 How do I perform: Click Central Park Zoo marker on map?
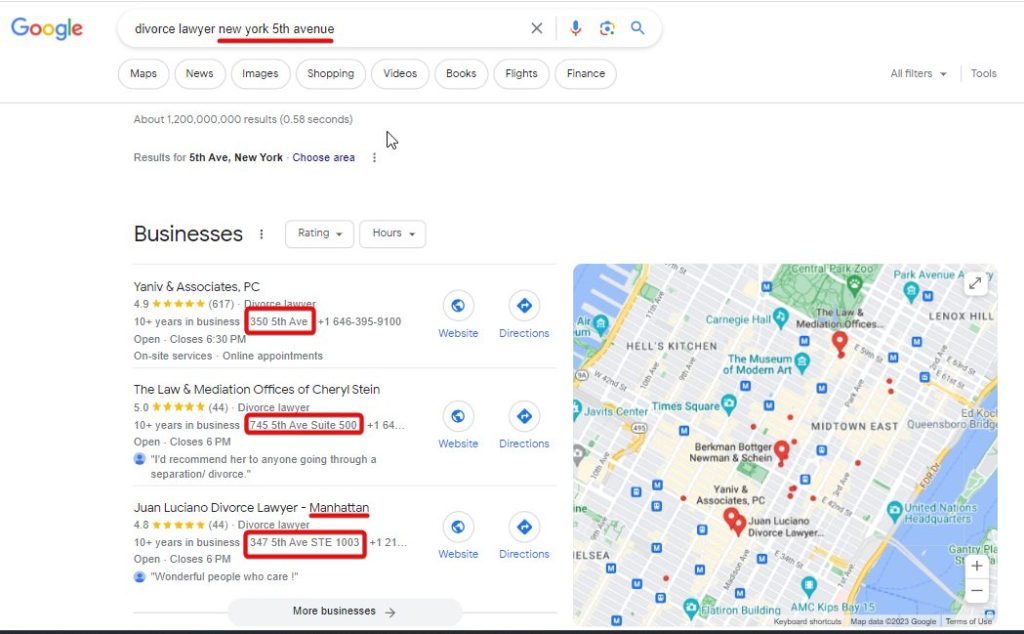point(854,284)
